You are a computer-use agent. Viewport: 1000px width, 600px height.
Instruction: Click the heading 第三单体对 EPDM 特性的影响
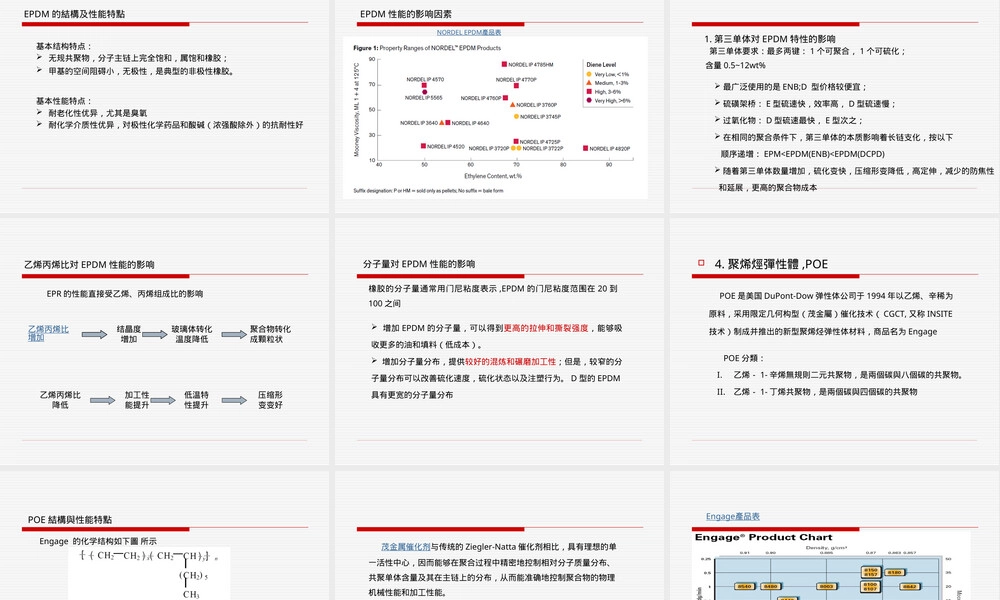click(x=770, y=39)
